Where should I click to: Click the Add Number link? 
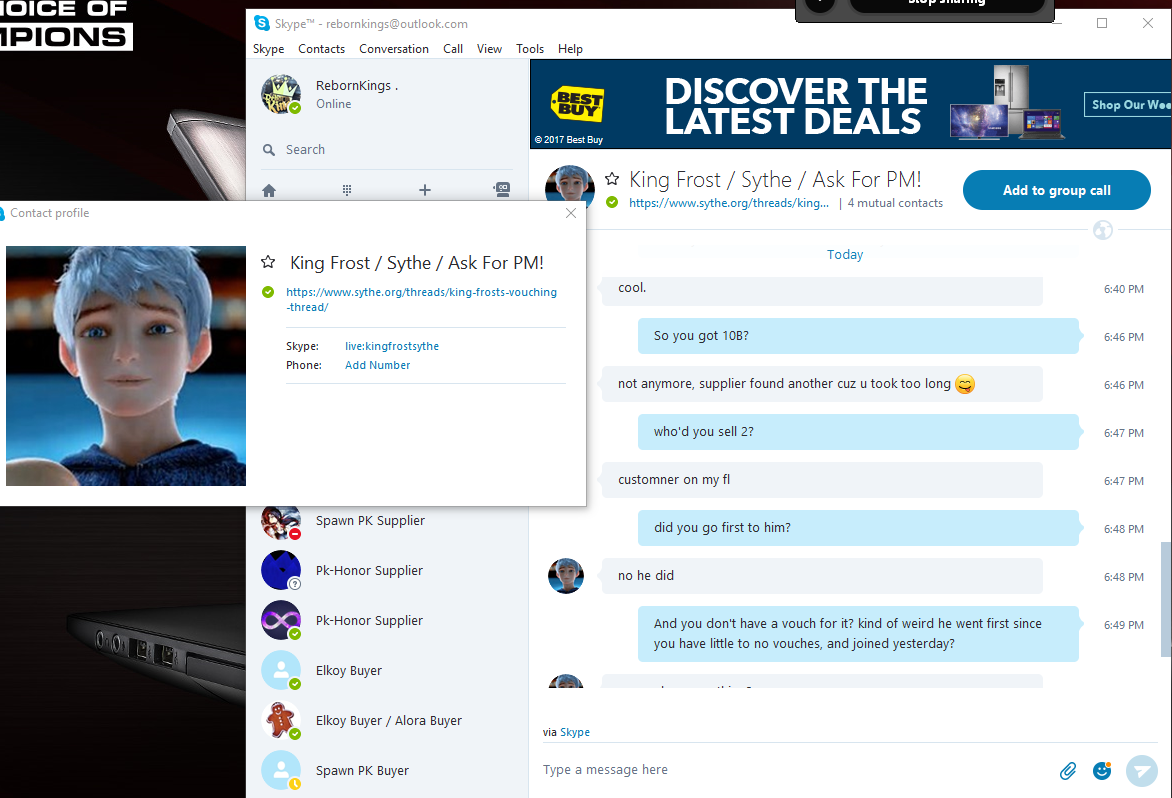(377, 365)
